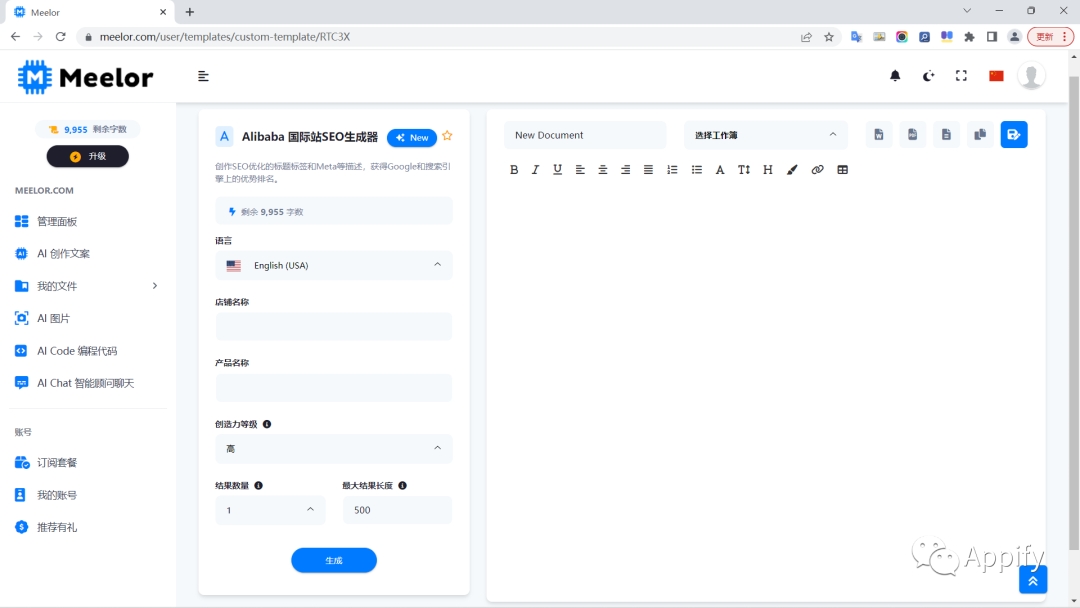This screenshot has width=1080, height=608.
Task: Expand 我的文件 sidebar submenu
Action: [x=86, y=286]
